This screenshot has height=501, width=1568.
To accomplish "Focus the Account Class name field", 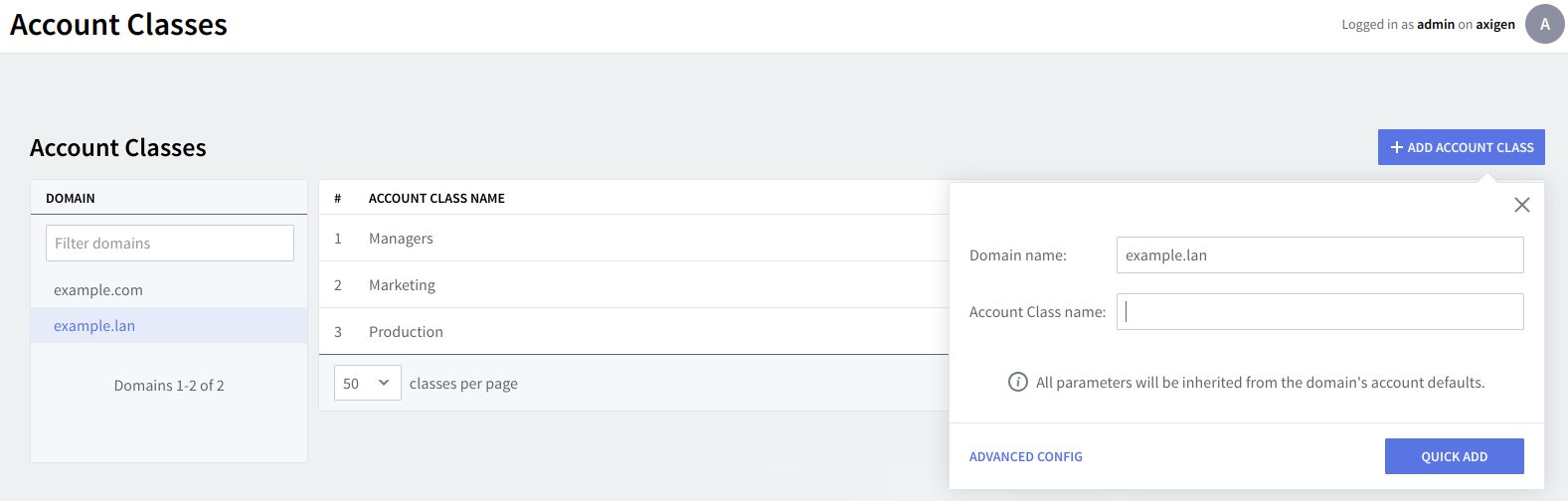I will point(1319,311).
